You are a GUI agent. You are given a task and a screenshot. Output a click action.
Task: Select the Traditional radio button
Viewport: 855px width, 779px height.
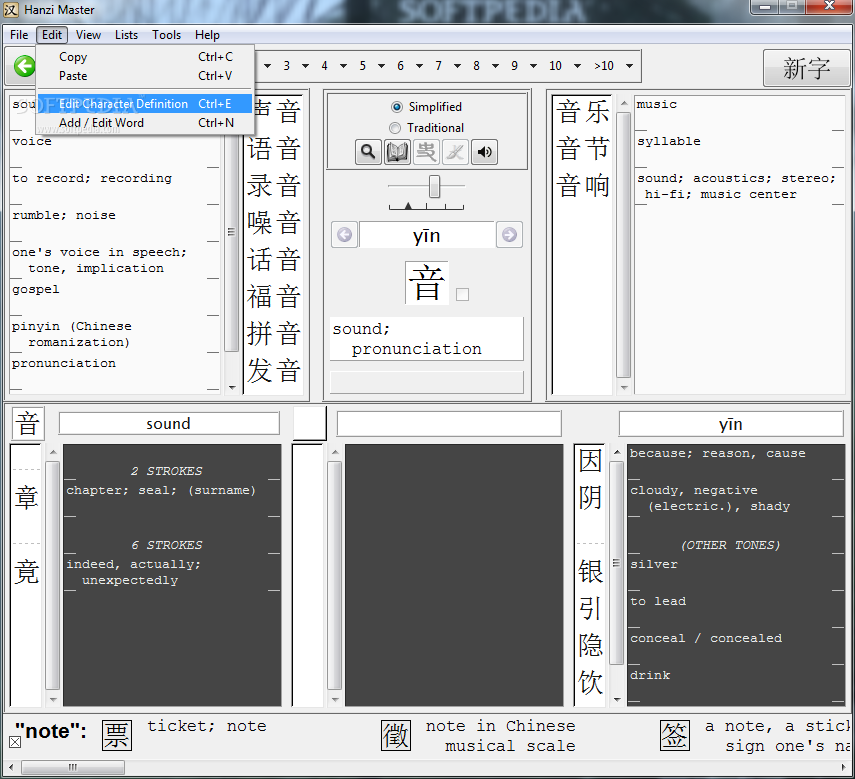click(x=395, y=128)
